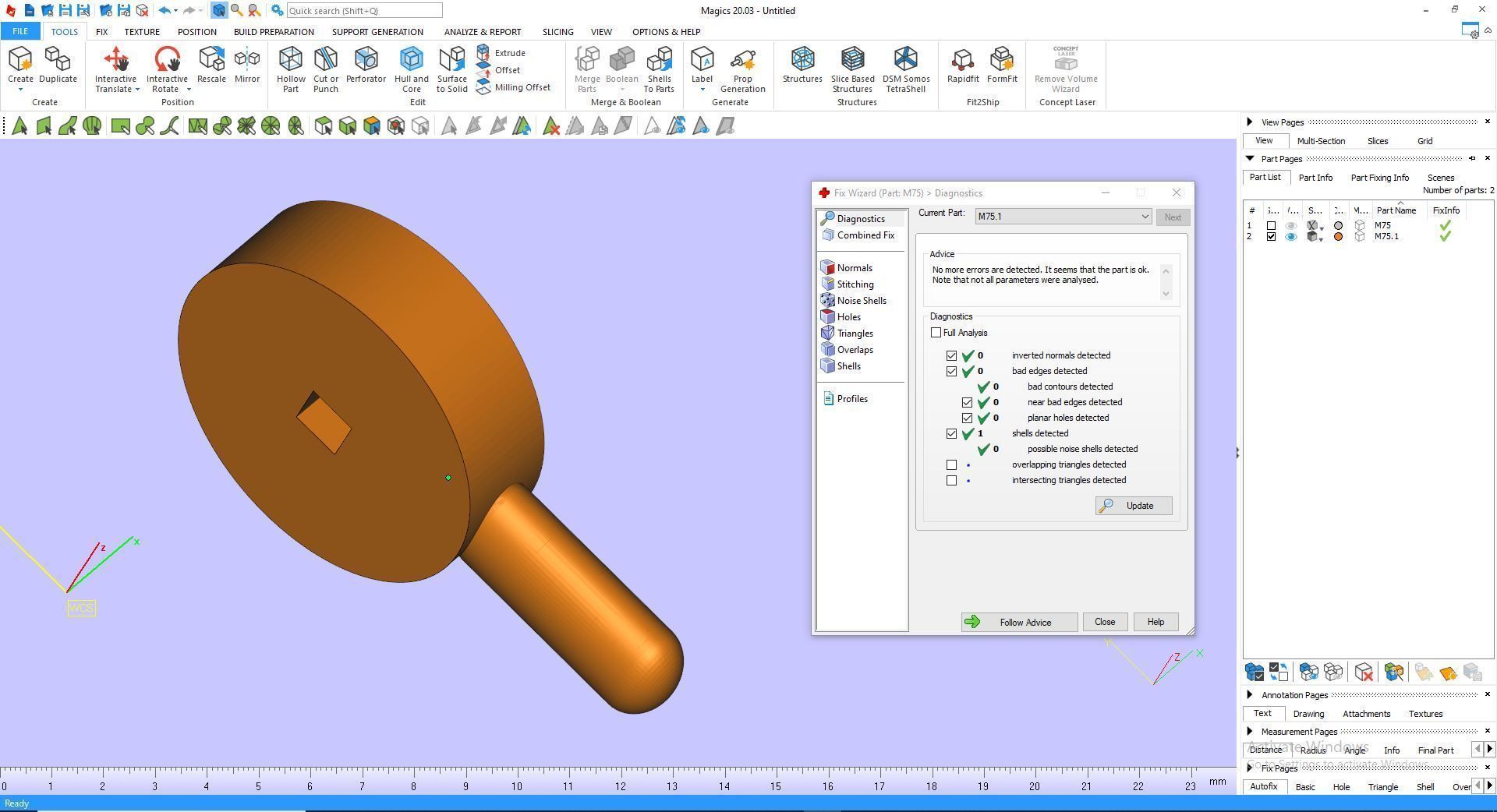Open the FormFit tool
This screenshot has width=1497, height=812.
[x=1002, y=65]
